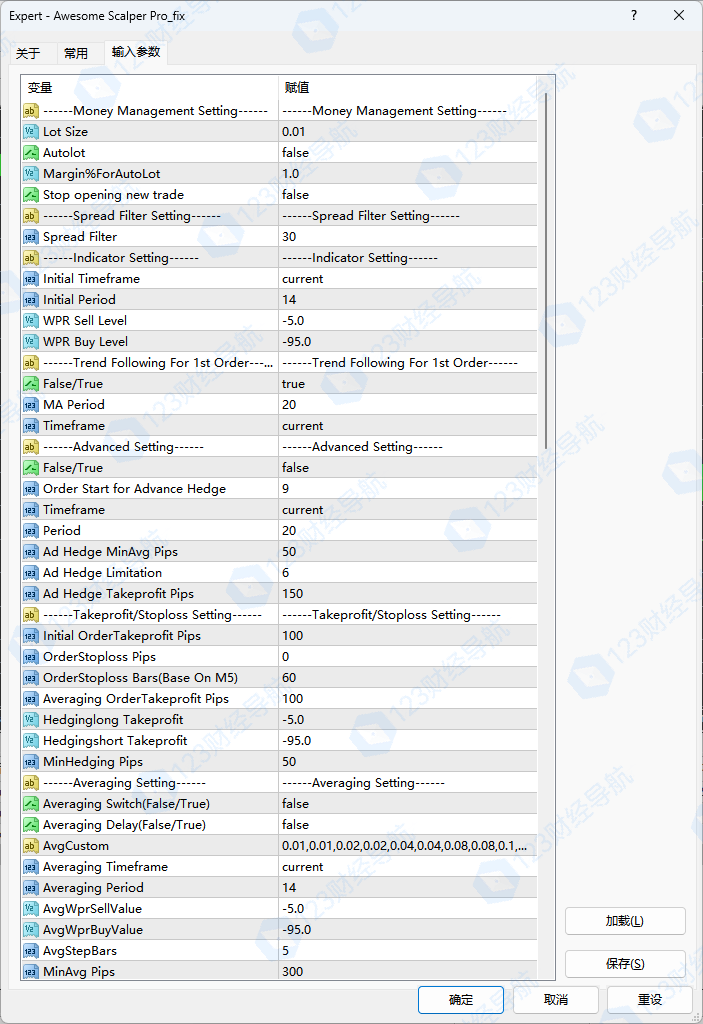Image resolution: width=703 pixels, height=1024 pixels.
Task: Switch to the 常用 tab
Action: click(76, 54)
